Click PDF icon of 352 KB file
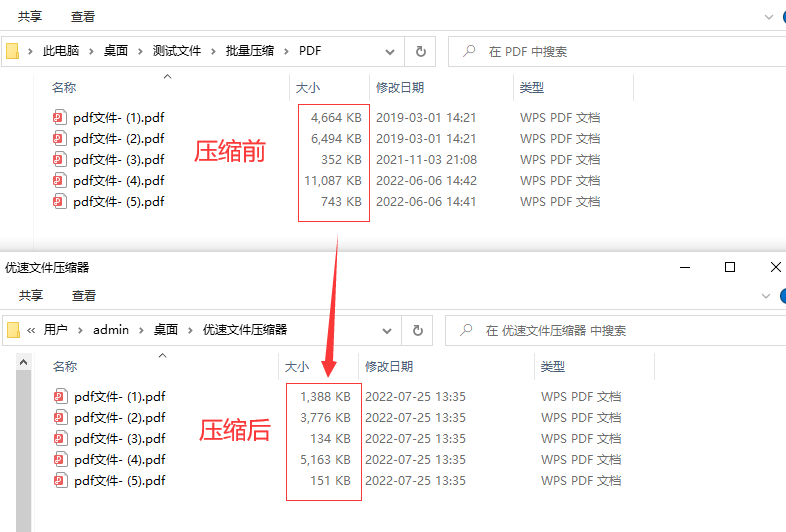 pos(60,159)
